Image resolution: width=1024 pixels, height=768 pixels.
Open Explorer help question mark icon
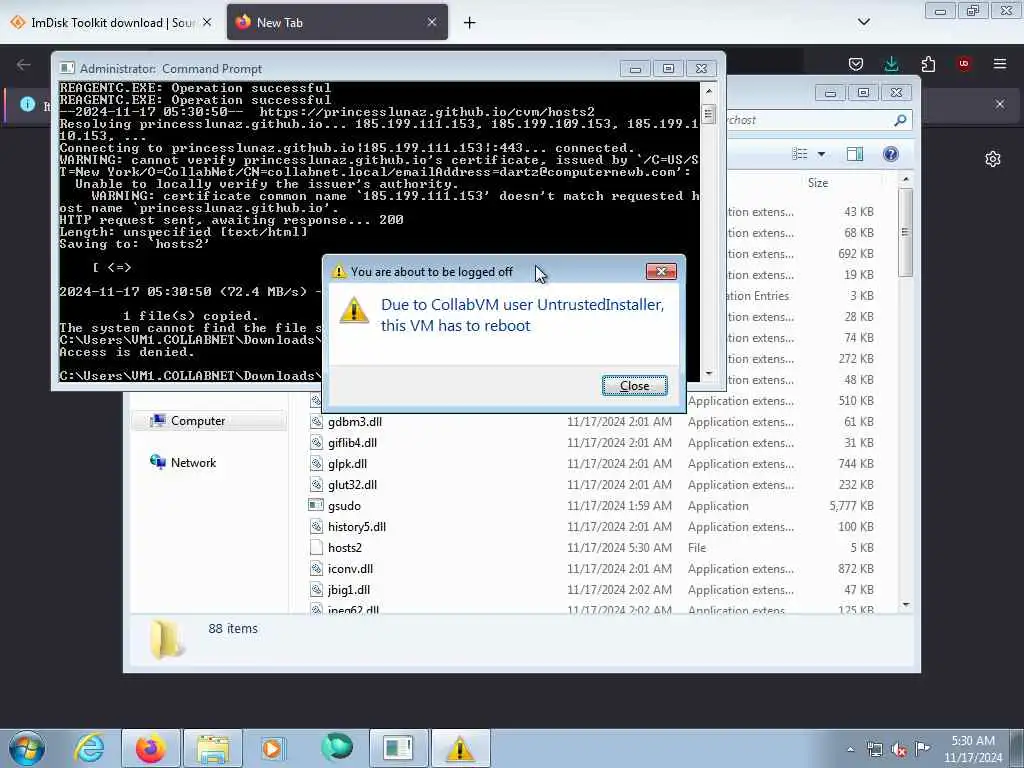coord(890,154)
